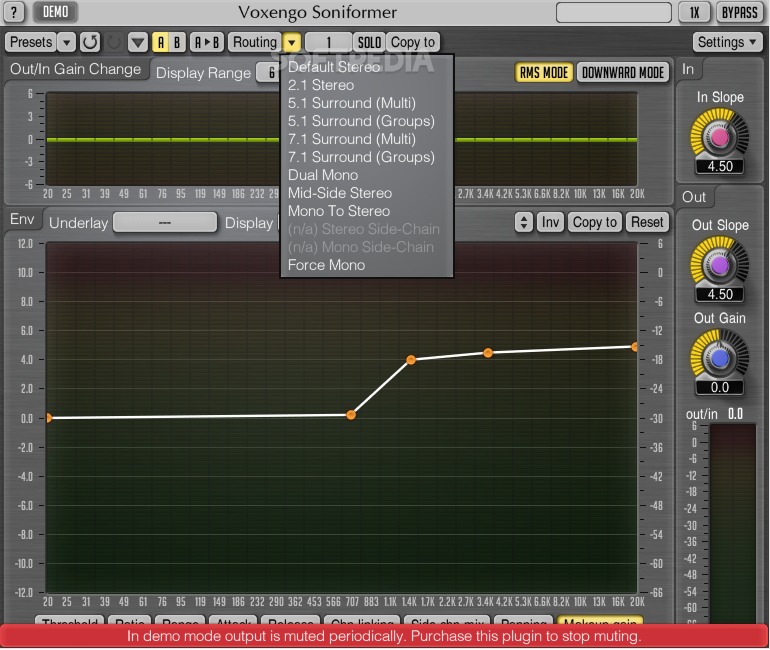The image size is (770, 650).
Task: Click the Presets button
Action: point(31,42)
